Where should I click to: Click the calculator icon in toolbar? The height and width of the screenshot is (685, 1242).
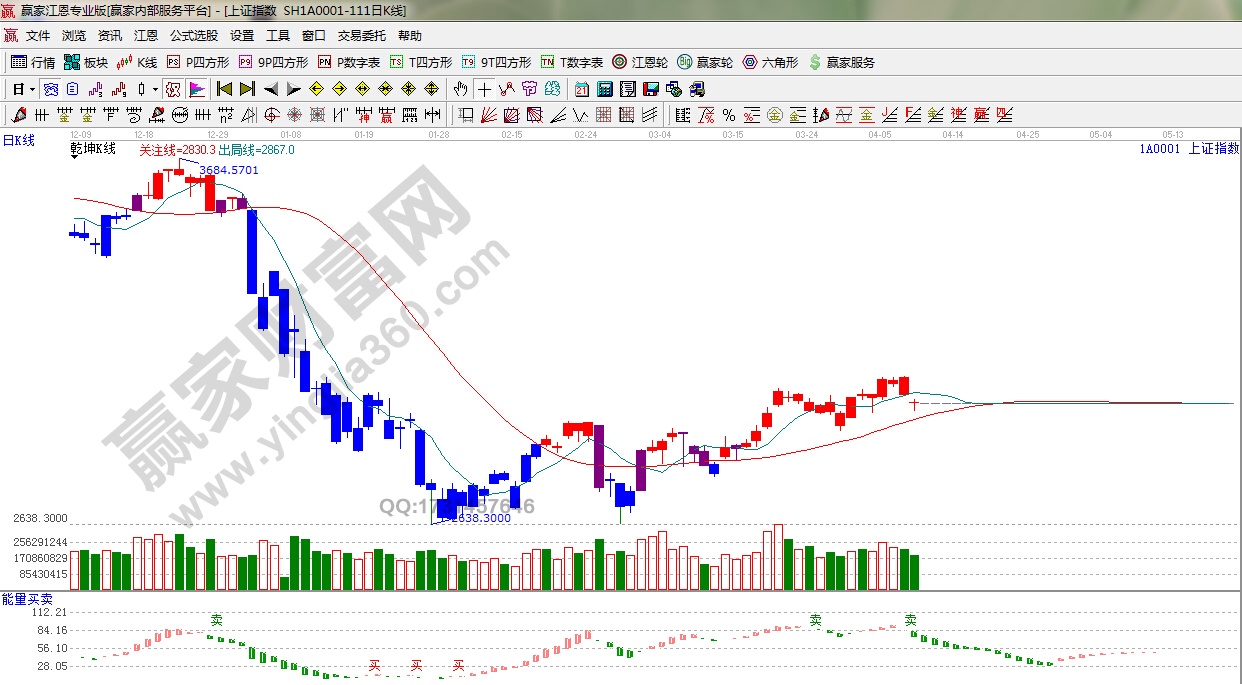point(604,89)
